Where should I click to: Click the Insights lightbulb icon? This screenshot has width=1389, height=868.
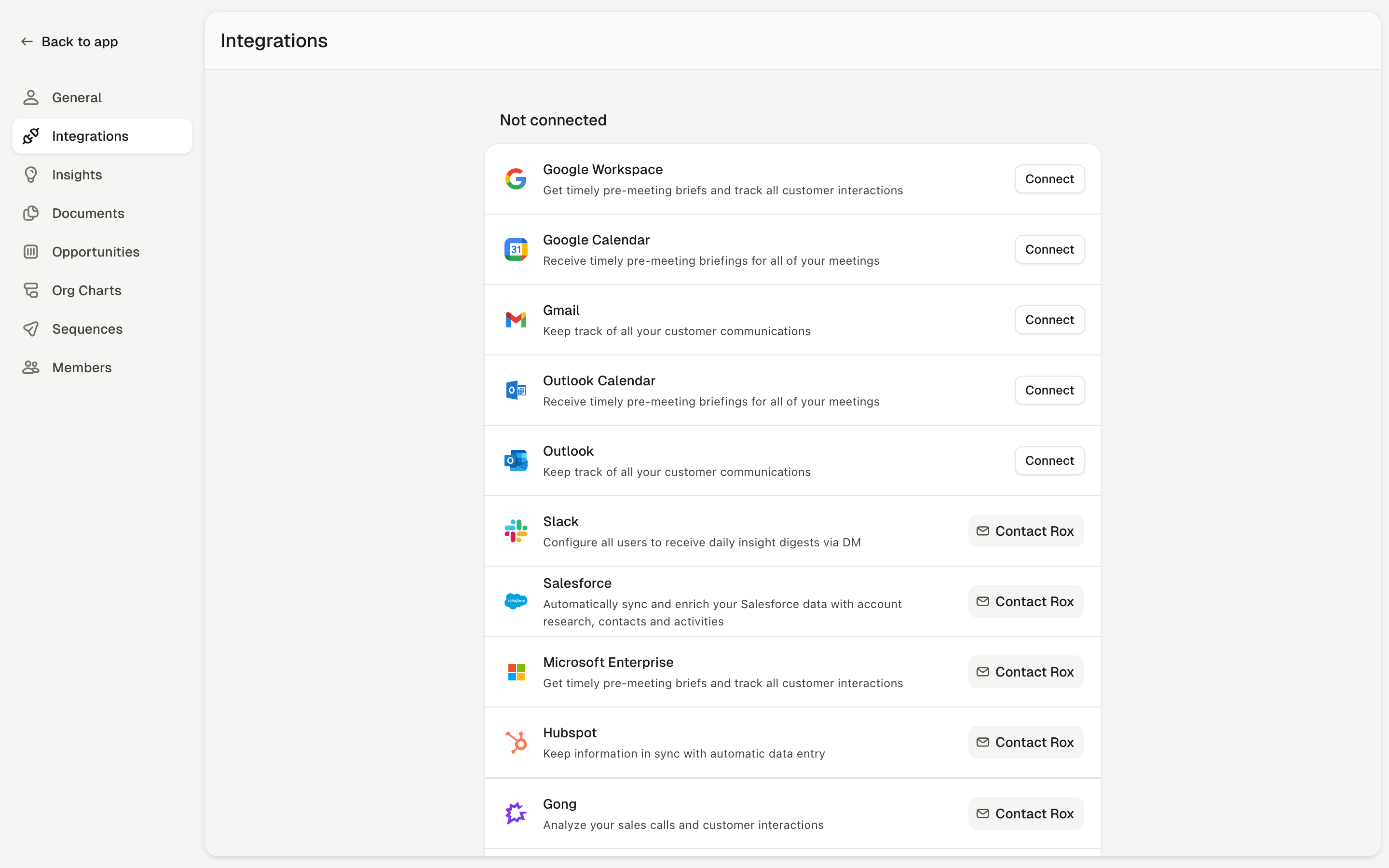click(31, 175)
